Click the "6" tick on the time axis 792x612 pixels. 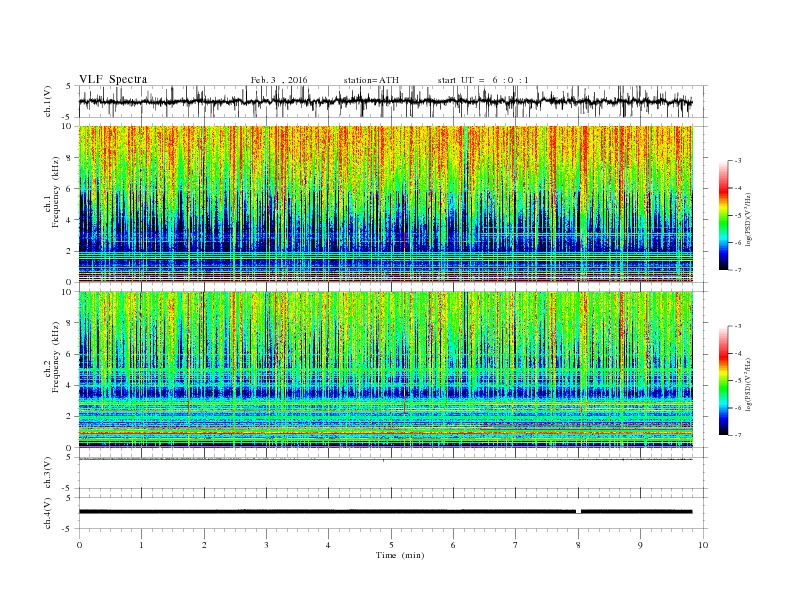(454, 545)
